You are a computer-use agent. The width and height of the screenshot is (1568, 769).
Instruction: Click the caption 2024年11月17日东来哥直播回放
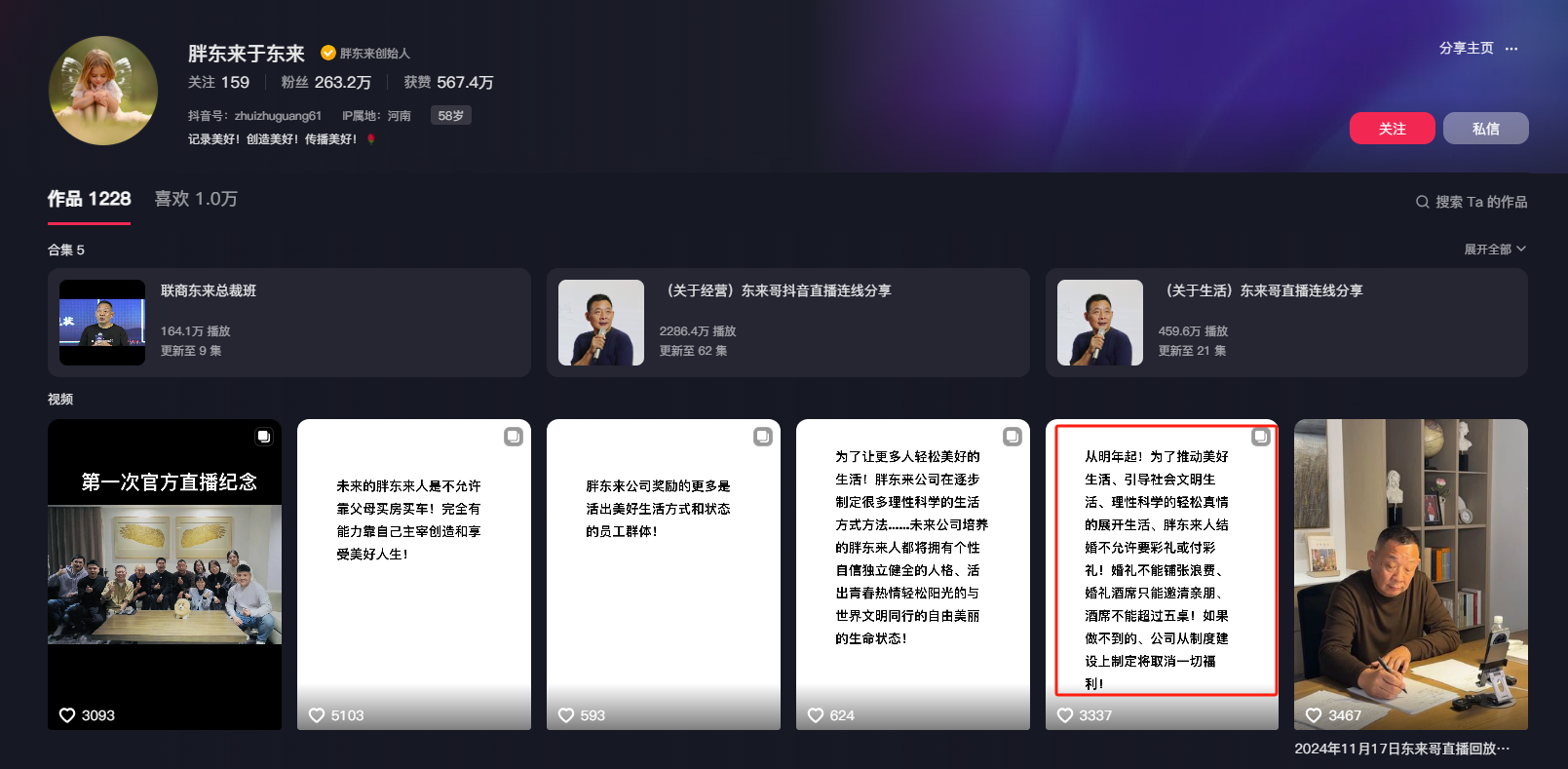1401,749
